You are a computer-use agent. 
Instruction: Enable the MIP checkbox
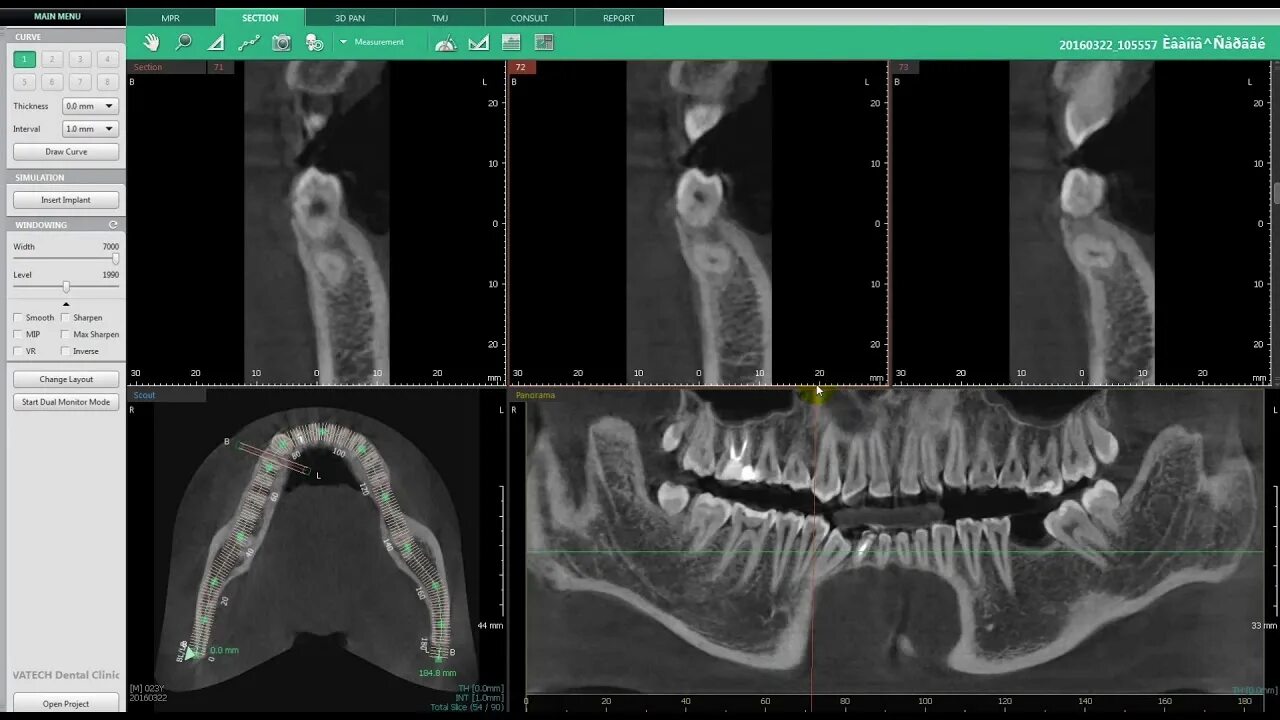click(x=18, y=335)
